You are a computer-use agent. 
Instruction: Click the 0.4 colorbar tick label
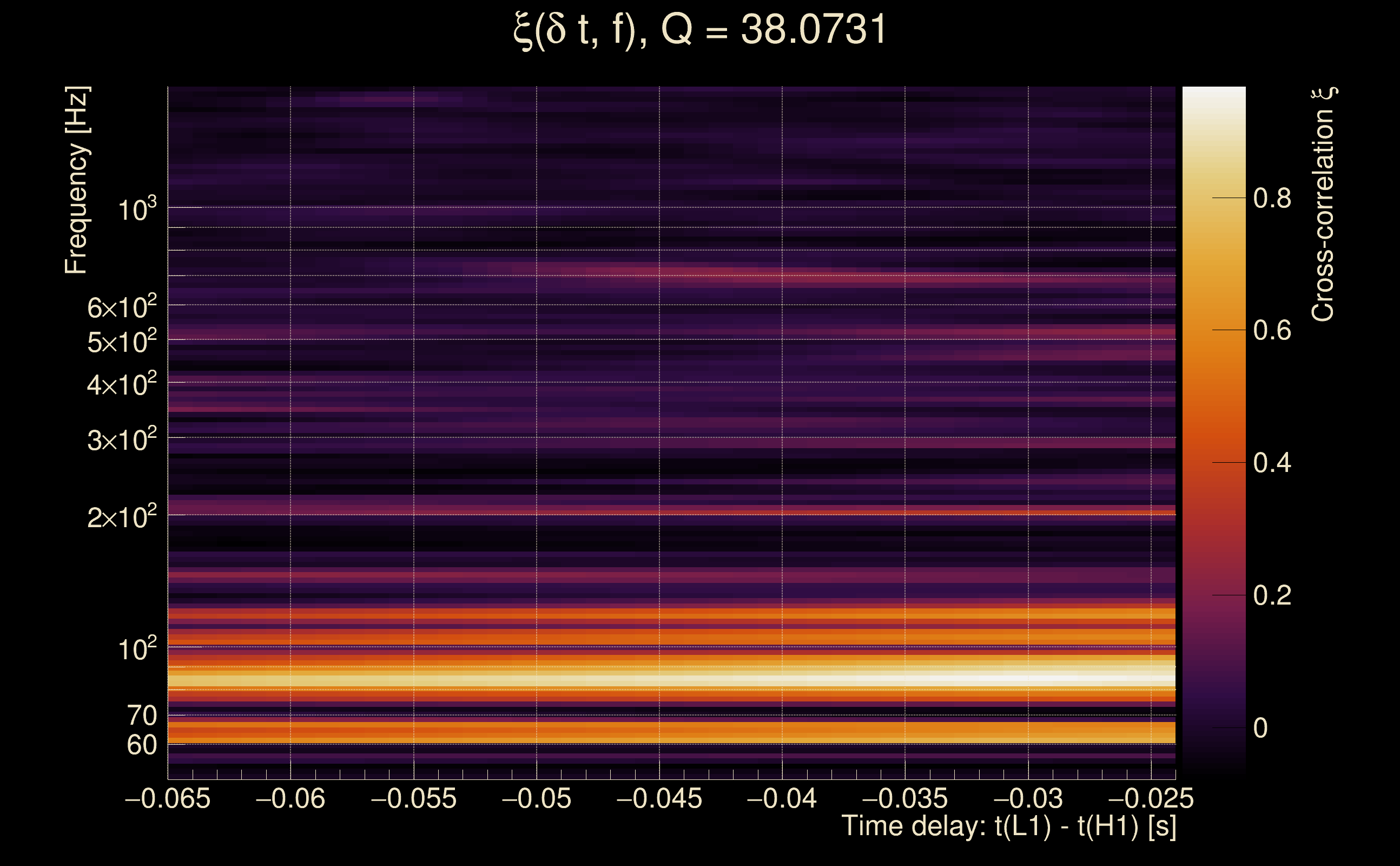[1272, 463]
